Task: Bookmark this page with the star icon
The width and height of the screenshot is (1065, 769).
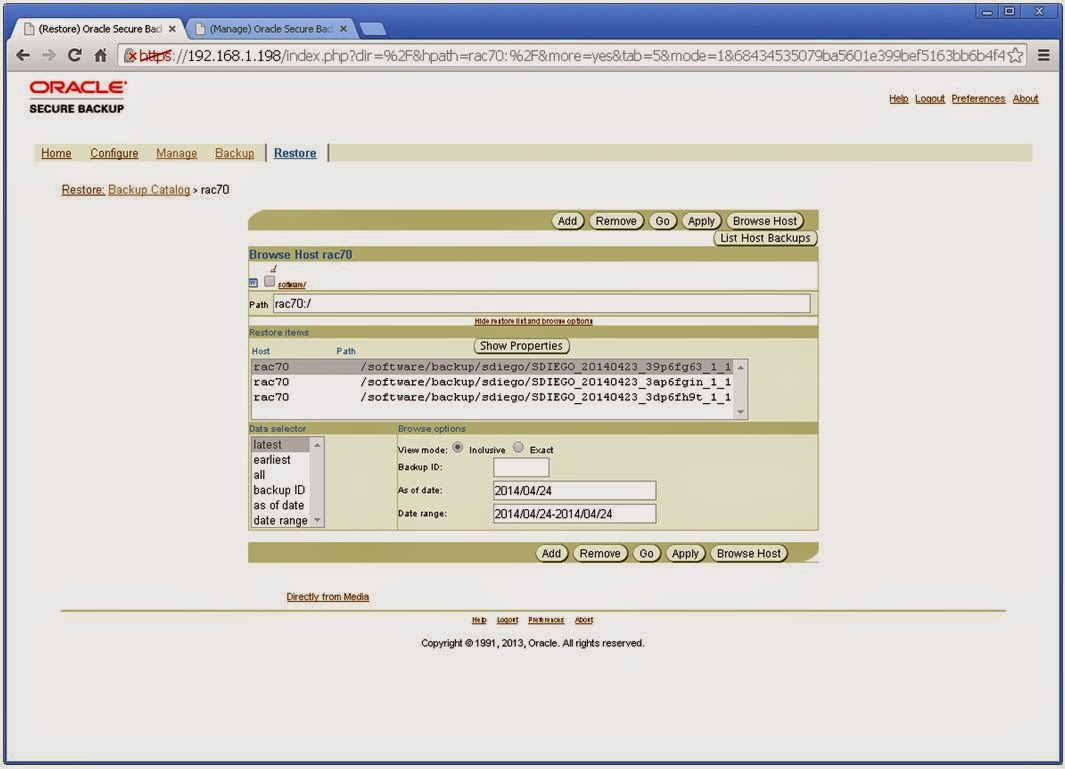Action: pos(1015,56)
